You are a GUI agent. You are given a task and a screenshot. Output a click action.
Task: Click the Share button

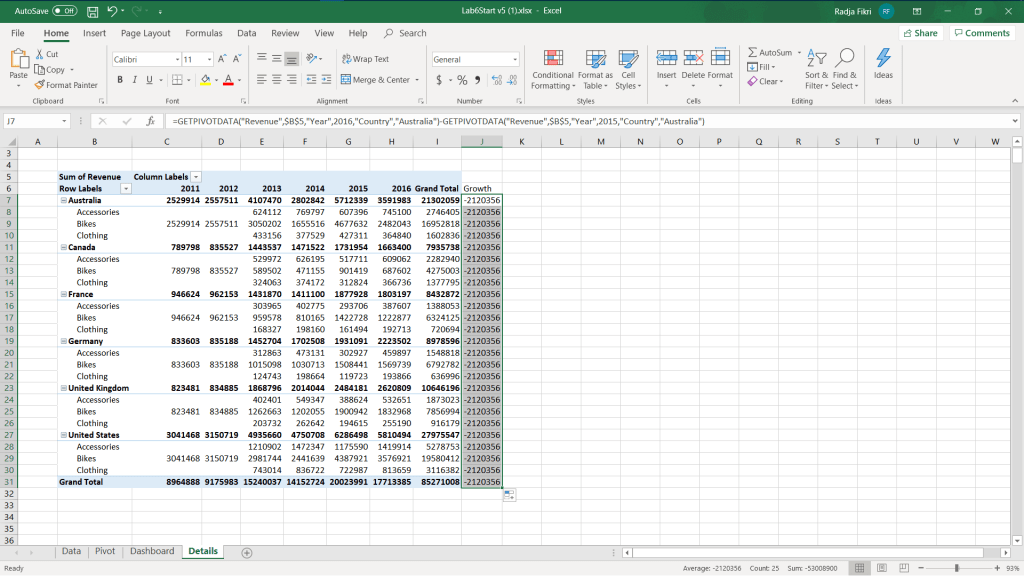[x=919, y=33]
